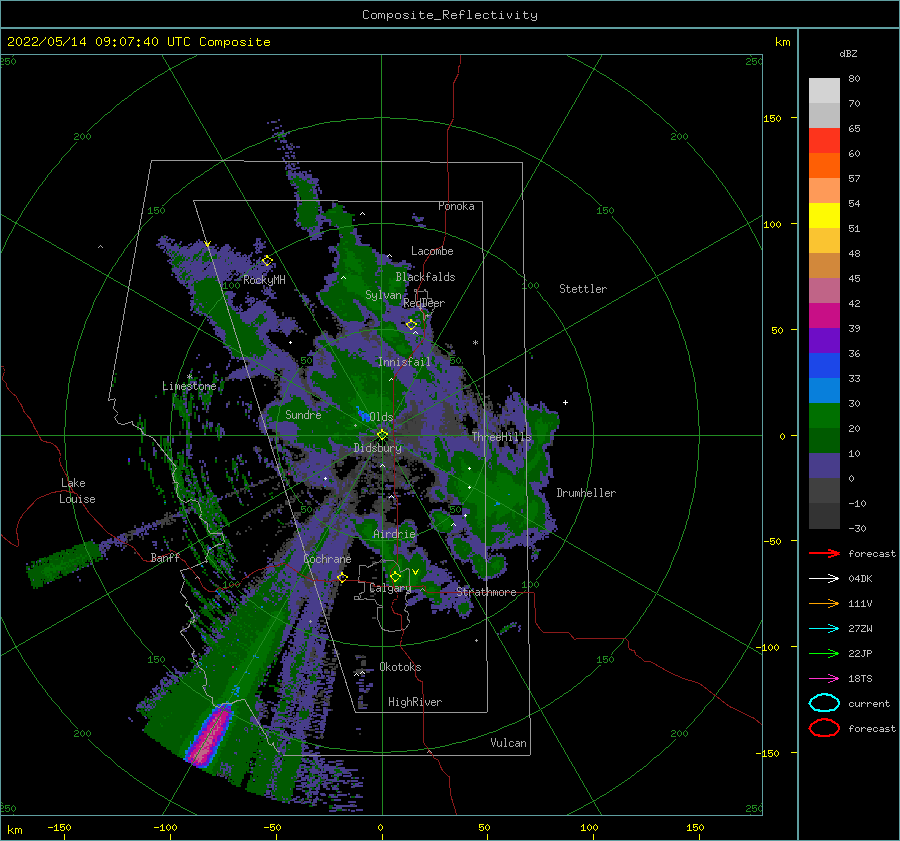The width and height of the screenshot is (900, 841).
Task: Click the Airdrie city label
Action: click(x=394, y=534)
